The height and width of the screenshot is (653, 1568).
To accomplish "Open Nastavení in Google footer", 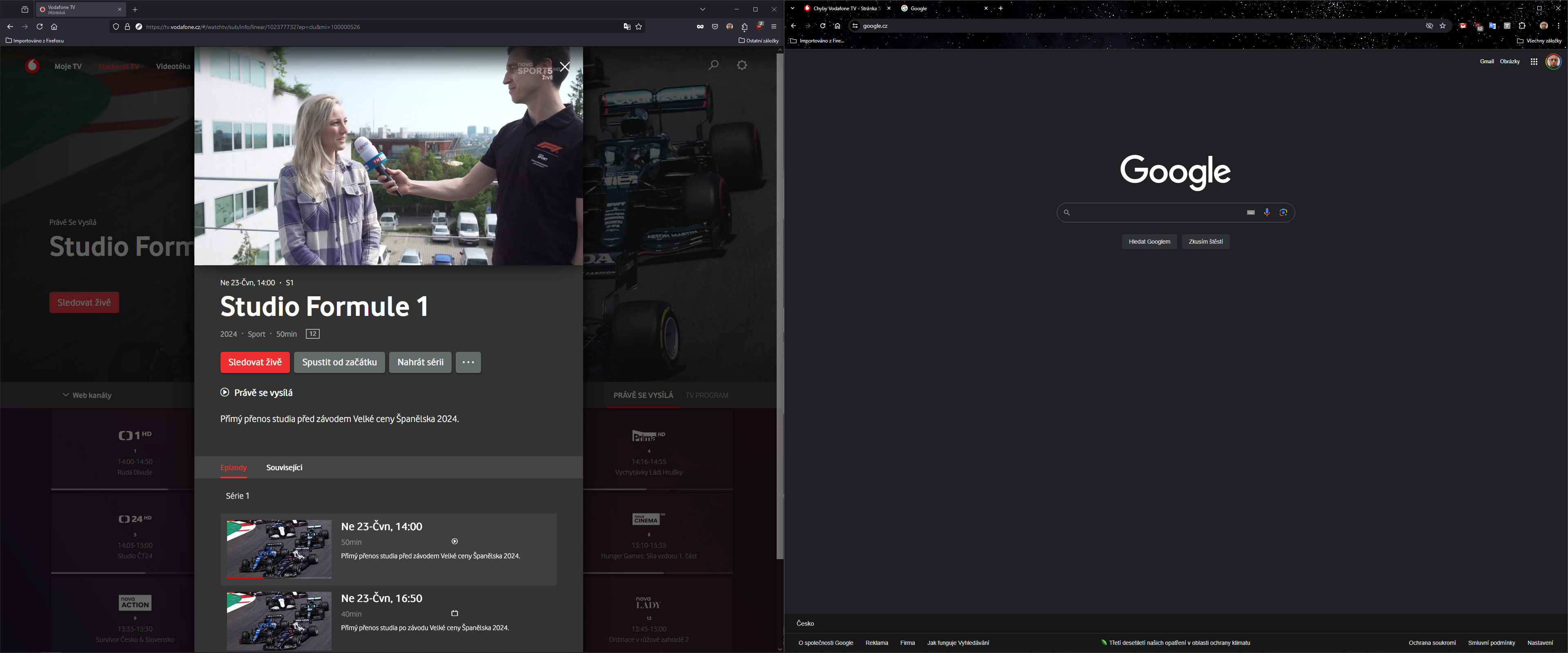I will click(x=1540, y=643).
